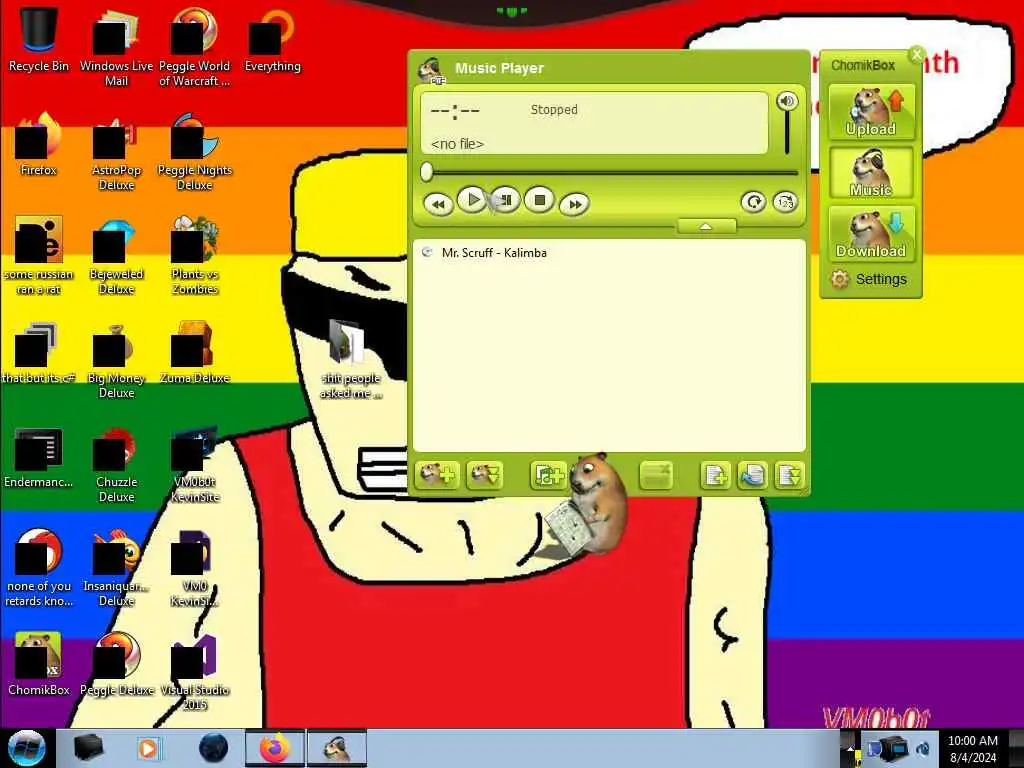Toggle repeat mode in Music Player
The width and height of the screenshot is (1024, 768).
[754, 202]
